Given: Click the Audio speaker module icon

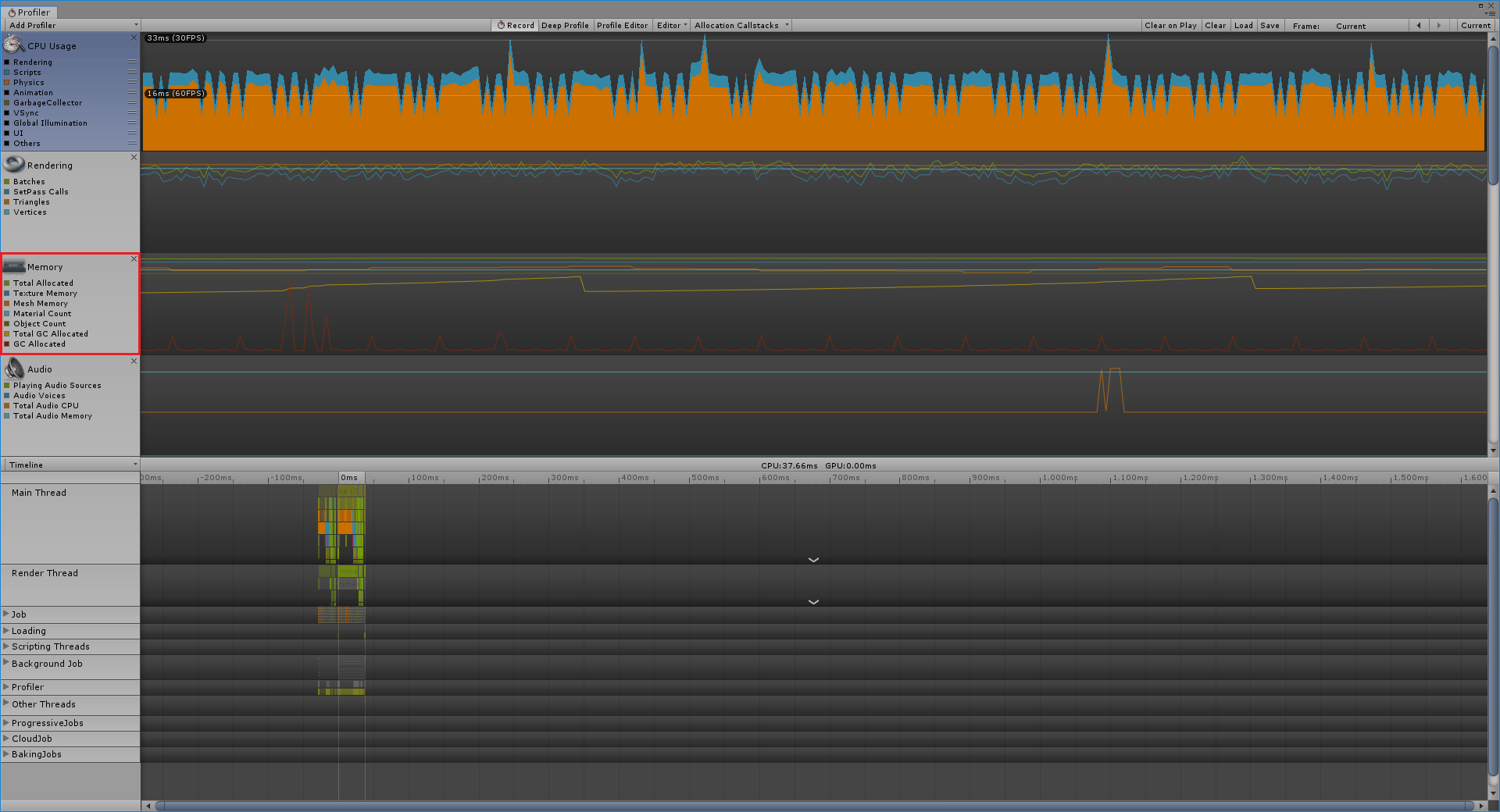Looking at the screenshot, I should coord(14,369).
